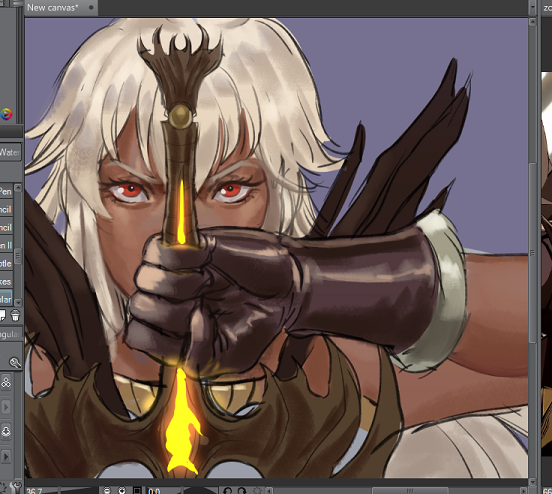The image size is (552, 494).
Task: Zoom out using the bottom bar icon
Action: click(x=106, y=490)
